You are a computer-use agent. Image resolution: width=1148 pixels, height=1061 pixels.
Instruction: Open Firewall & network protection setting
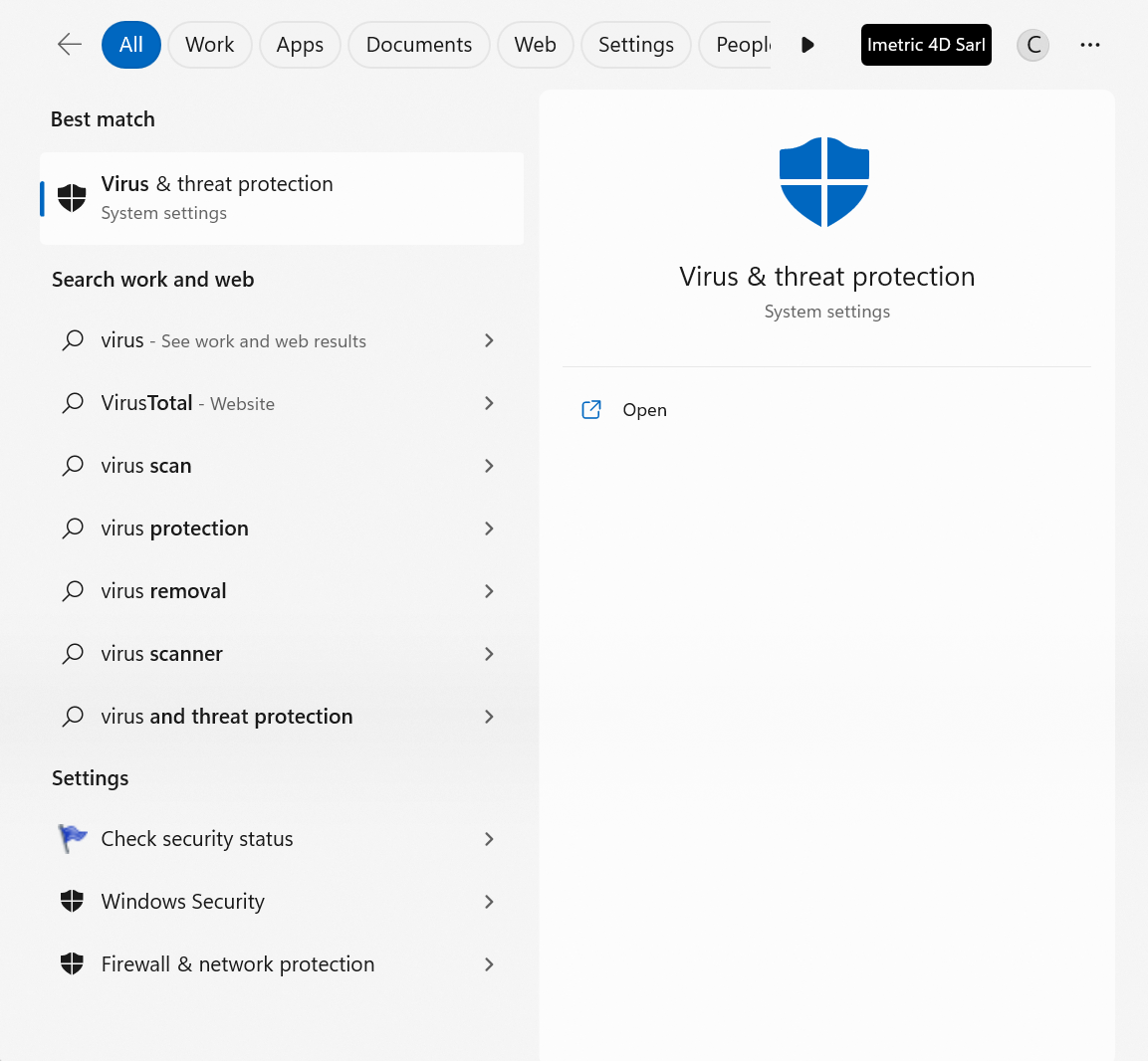[282, 964]
